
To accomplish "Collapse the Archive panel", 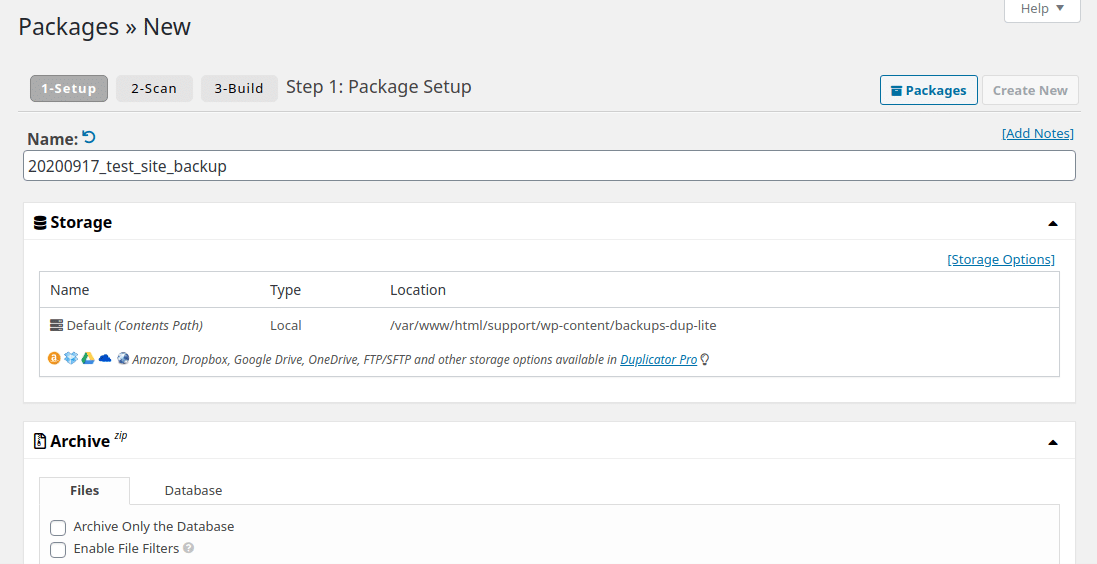I will 1052,442.
